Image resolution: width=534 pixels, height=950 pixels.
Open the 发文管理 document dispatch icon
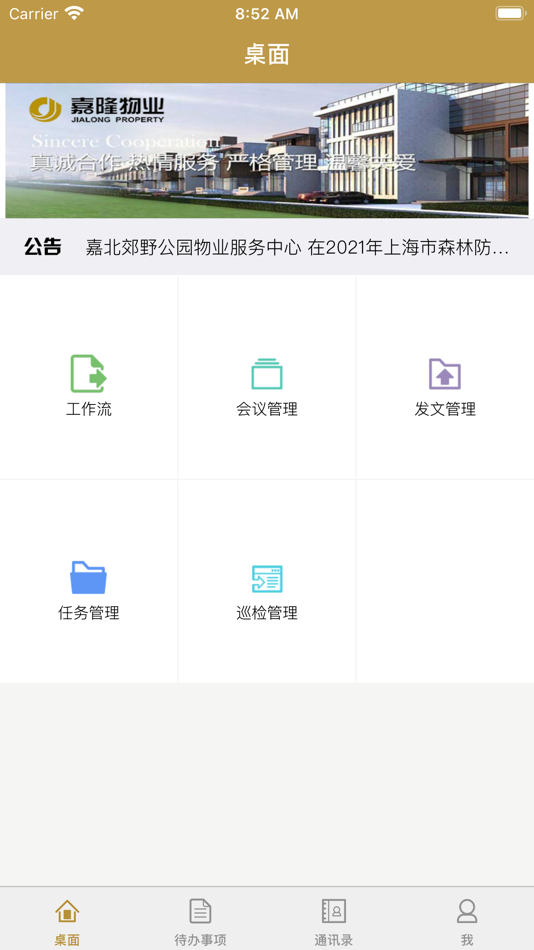point(445,373)
